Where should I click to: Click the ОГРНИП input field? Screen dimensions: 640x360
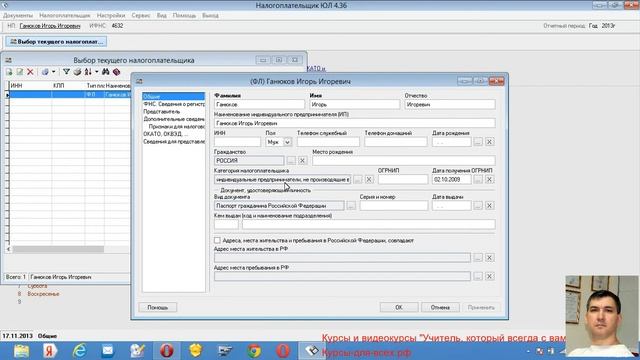point(403,180)
